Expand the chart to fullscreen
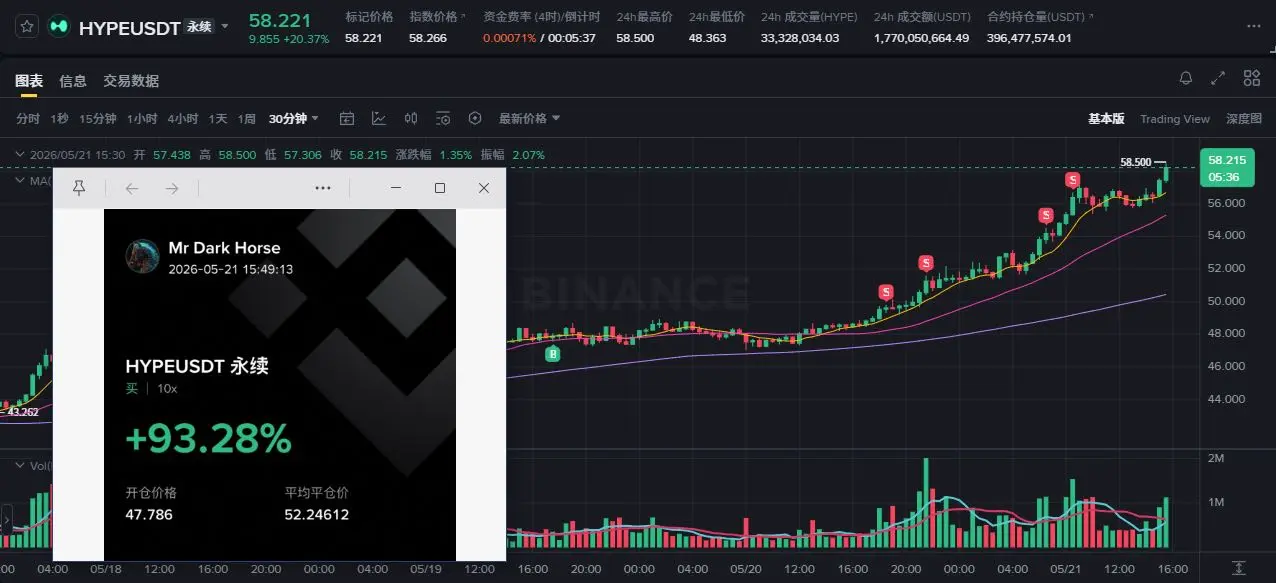 click(x=1218, y=78)
